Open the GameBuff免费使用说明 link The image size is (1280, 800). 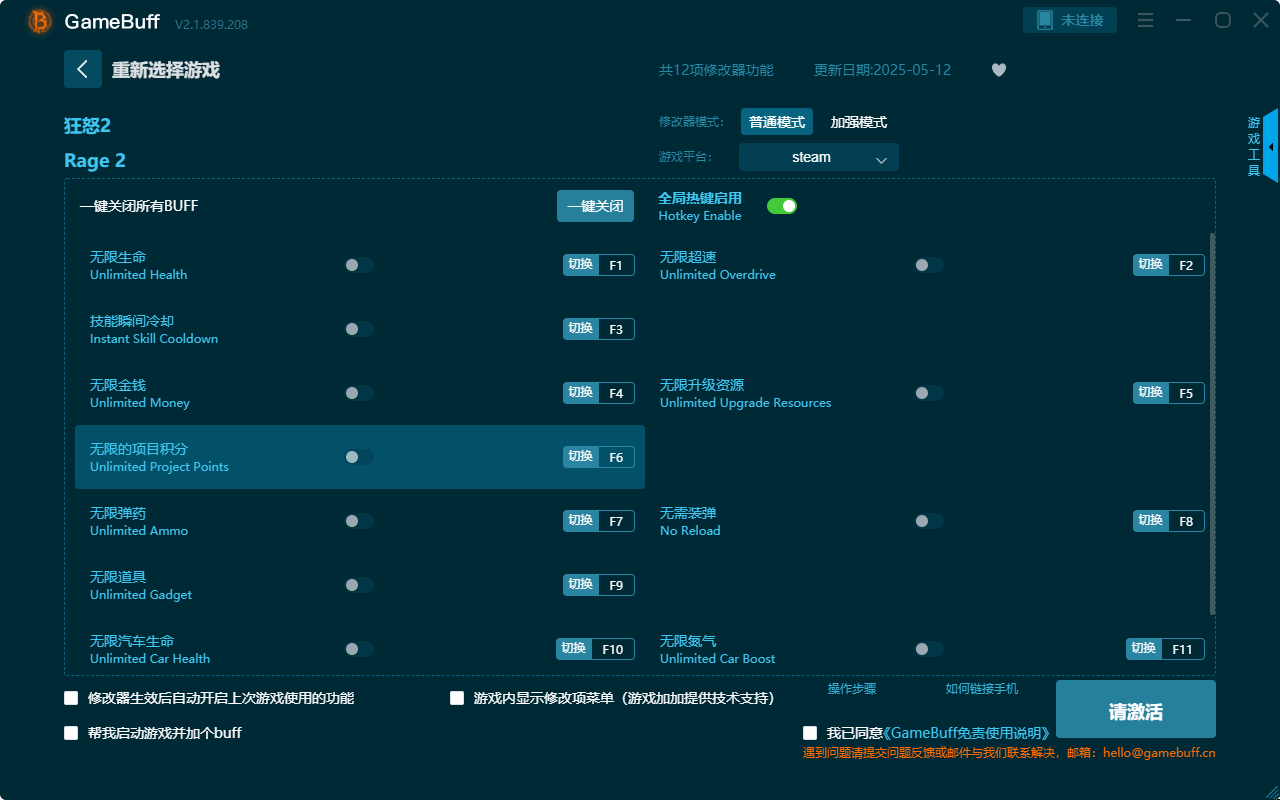pos(965,732)
